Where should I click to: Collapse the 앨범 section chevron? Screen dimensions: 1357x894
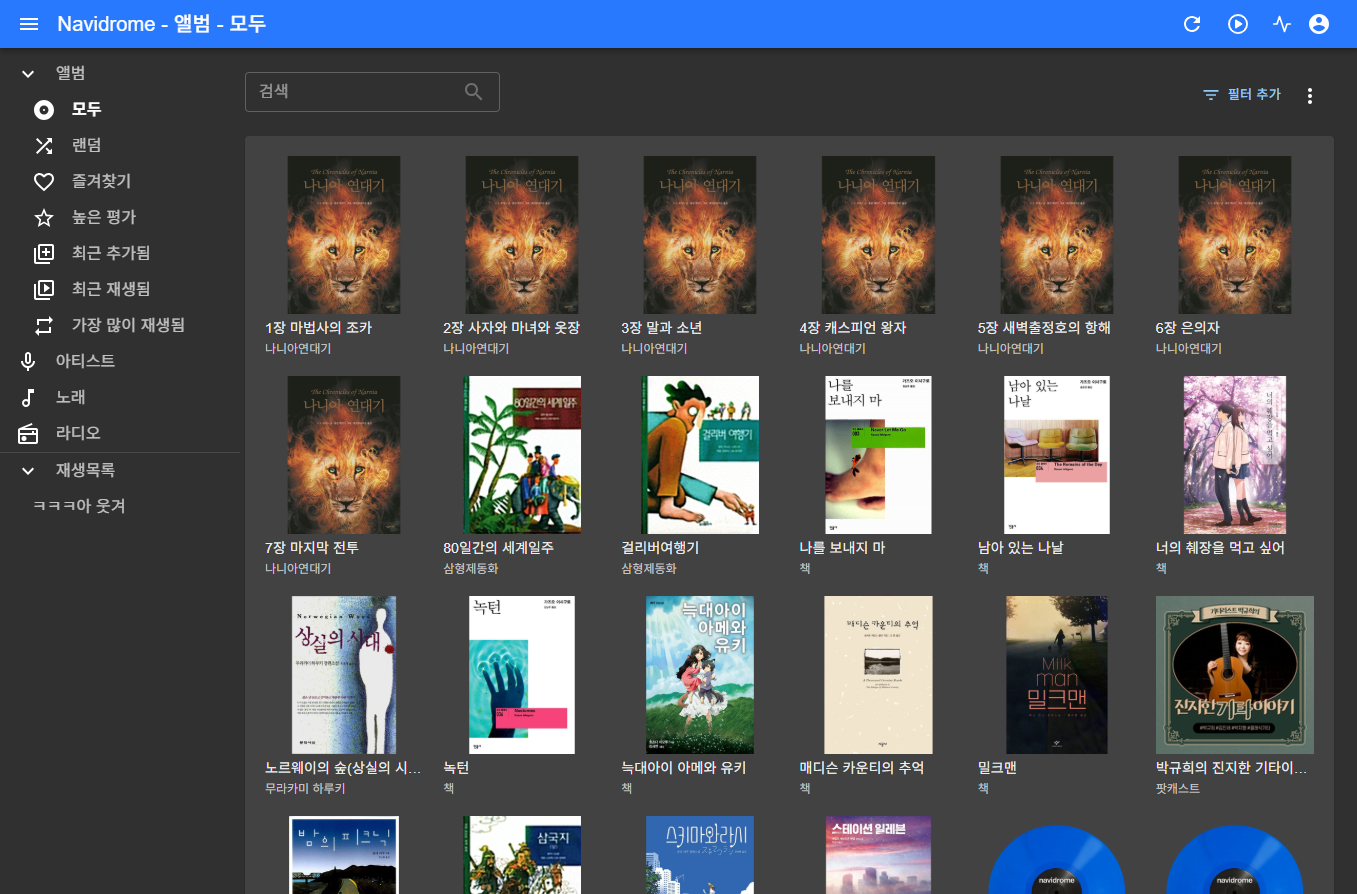click(29, 74)
